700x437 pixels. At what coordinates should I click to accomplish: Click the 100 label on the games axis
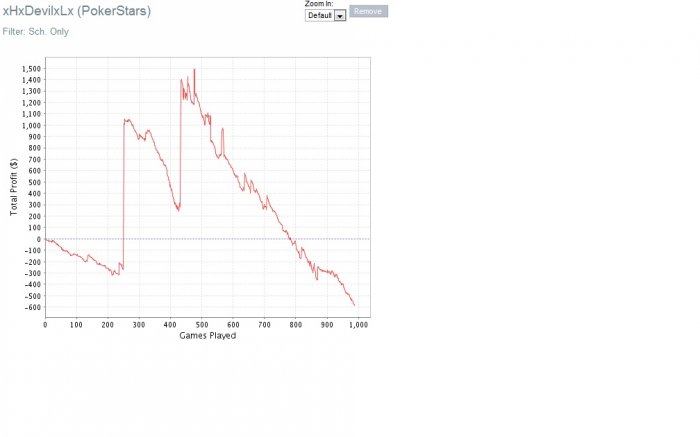76,325
